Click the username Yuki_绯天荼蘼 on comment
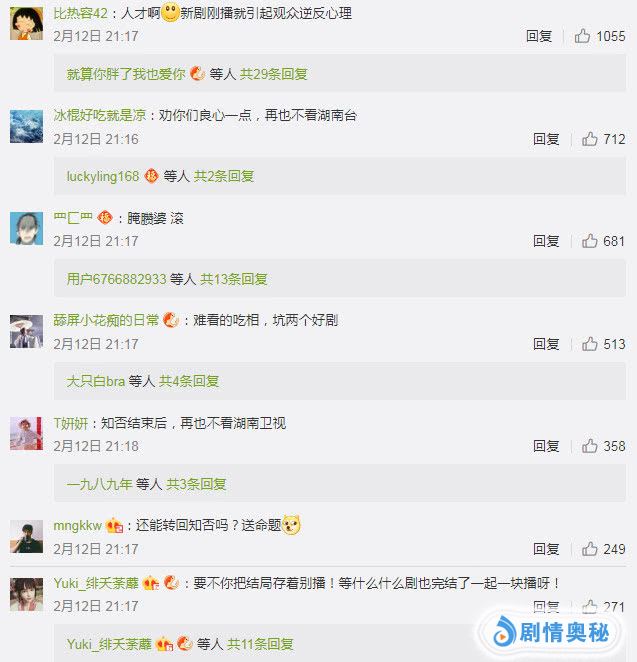This screenshot has width=637, height=662. click(x=96, y=583)
